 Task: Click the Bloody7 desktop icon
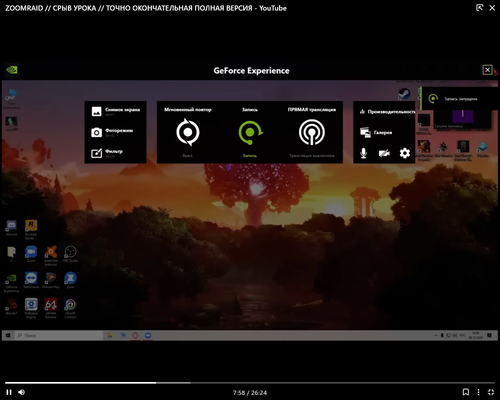(x=11, y=307)
